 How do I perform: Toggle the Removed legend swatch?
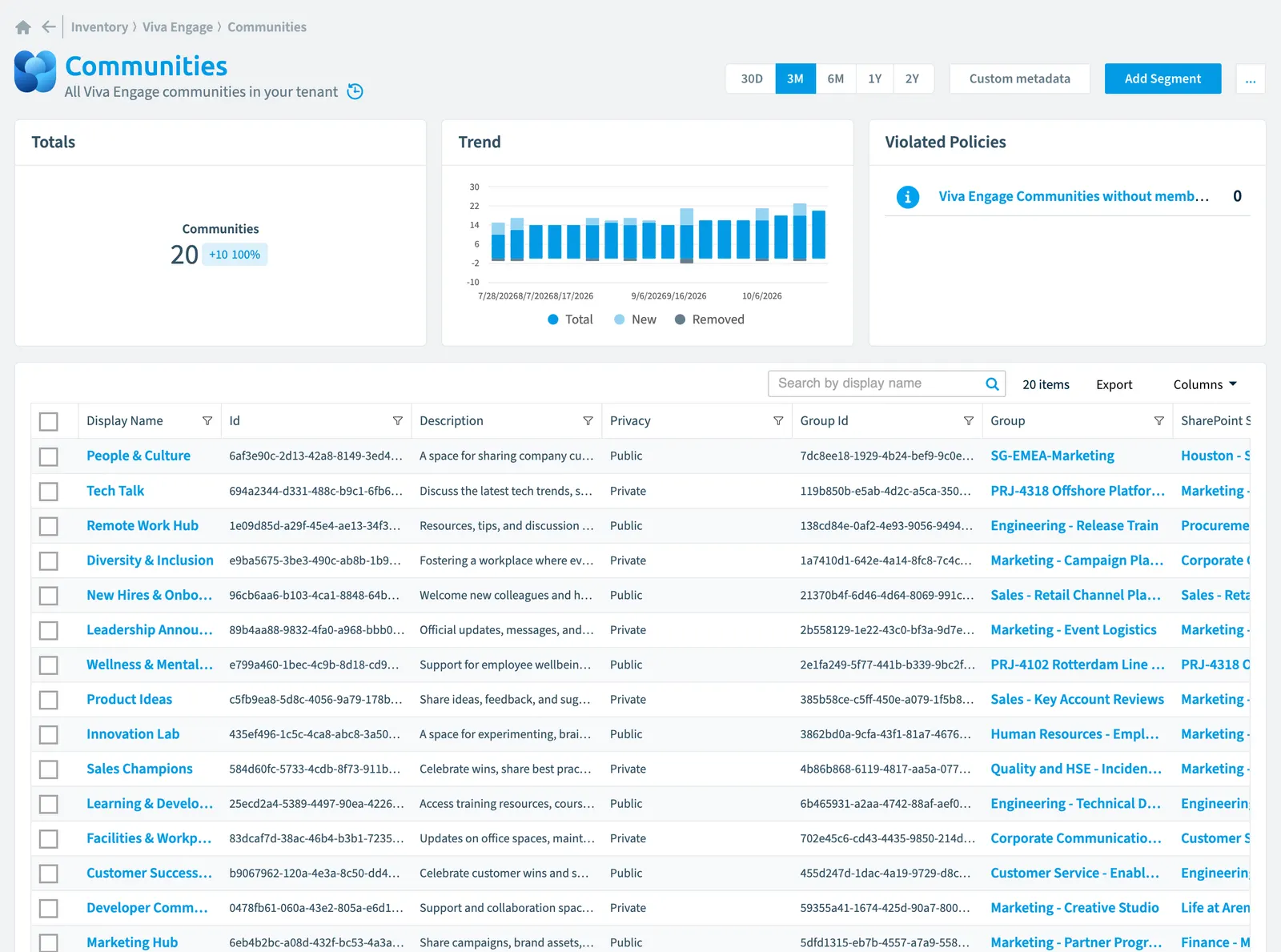coord(680,319)
